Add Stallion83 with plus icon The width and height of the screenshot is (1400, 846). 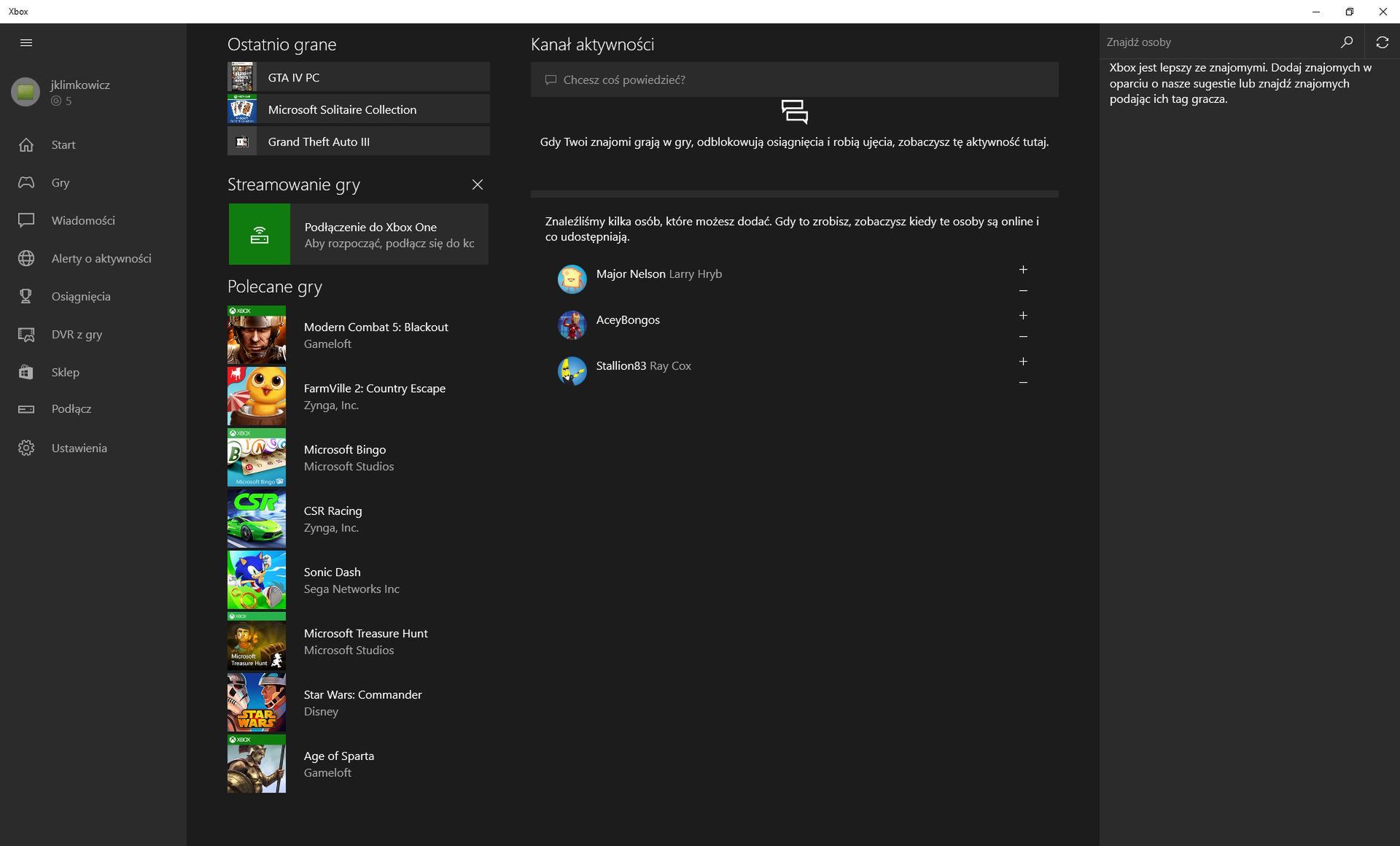pyautogui.click(x=1023, y=362)
